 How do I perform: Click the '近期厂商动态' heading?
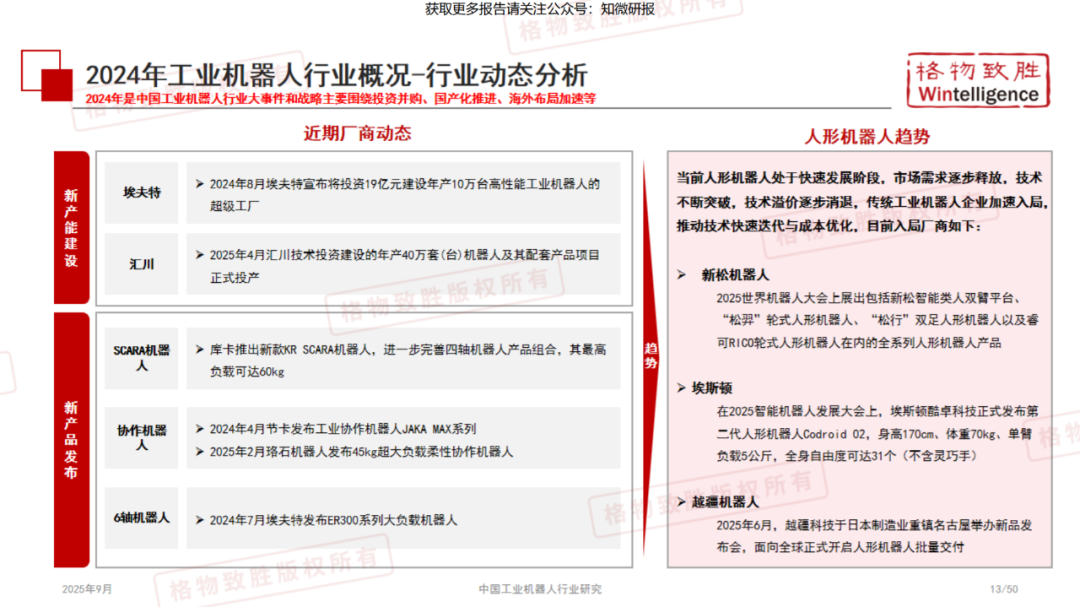click(x=357, y=134)
